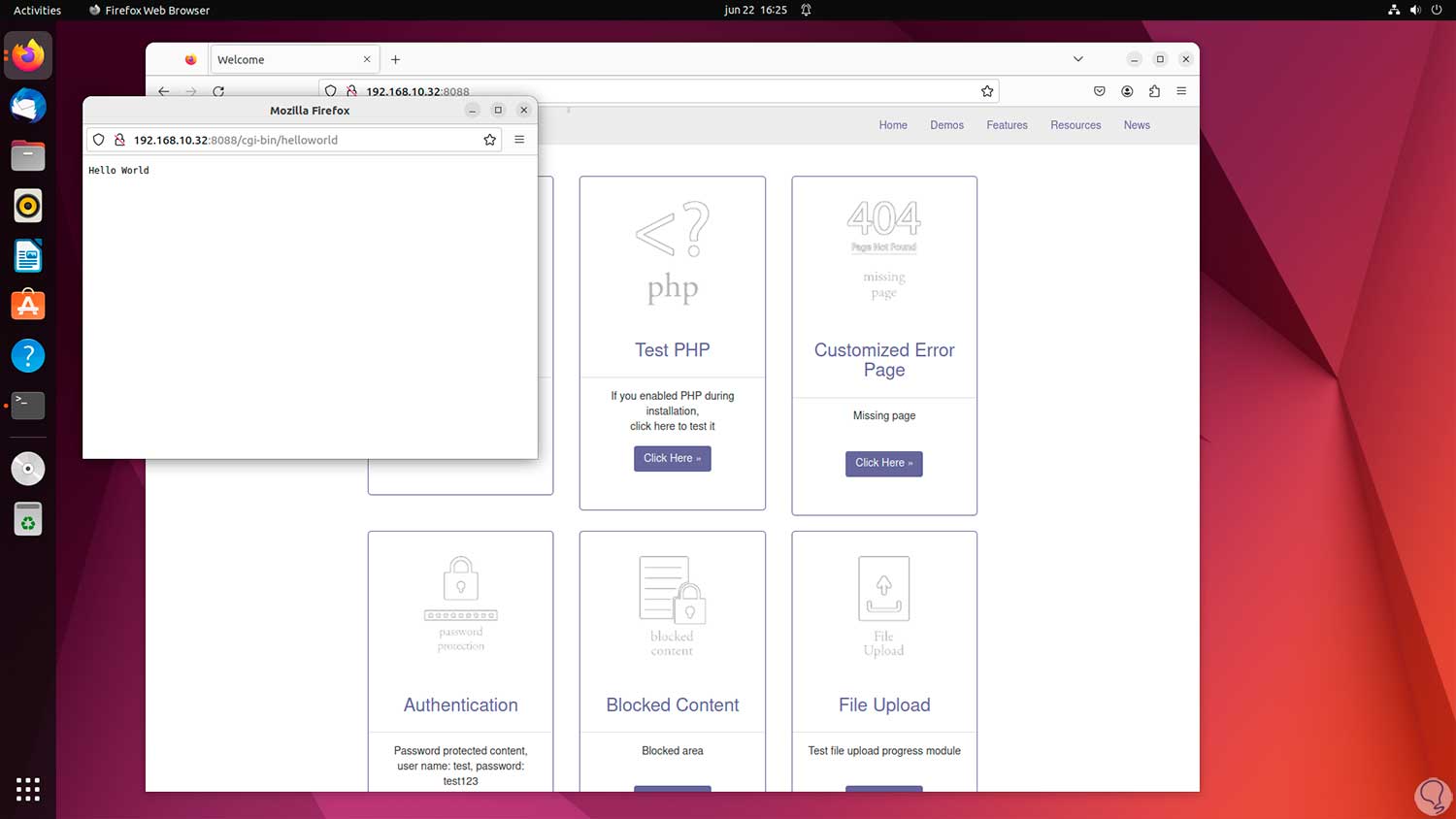The height and width of the screenshot is (819, 1456).
Task: Open the Demos navigation link
Action: coord(946,125)
